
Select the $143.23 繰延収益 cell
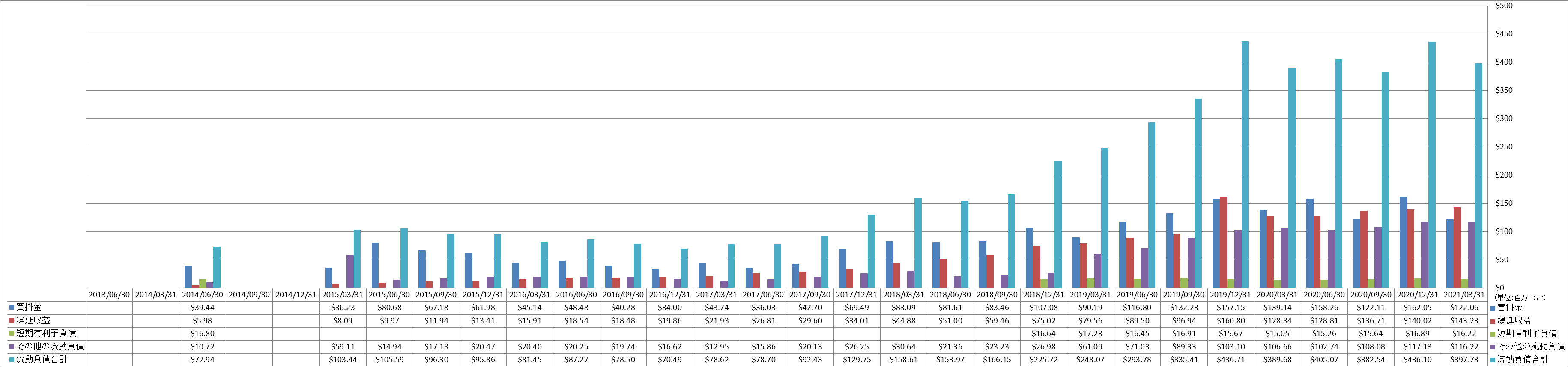(1464, 320)
